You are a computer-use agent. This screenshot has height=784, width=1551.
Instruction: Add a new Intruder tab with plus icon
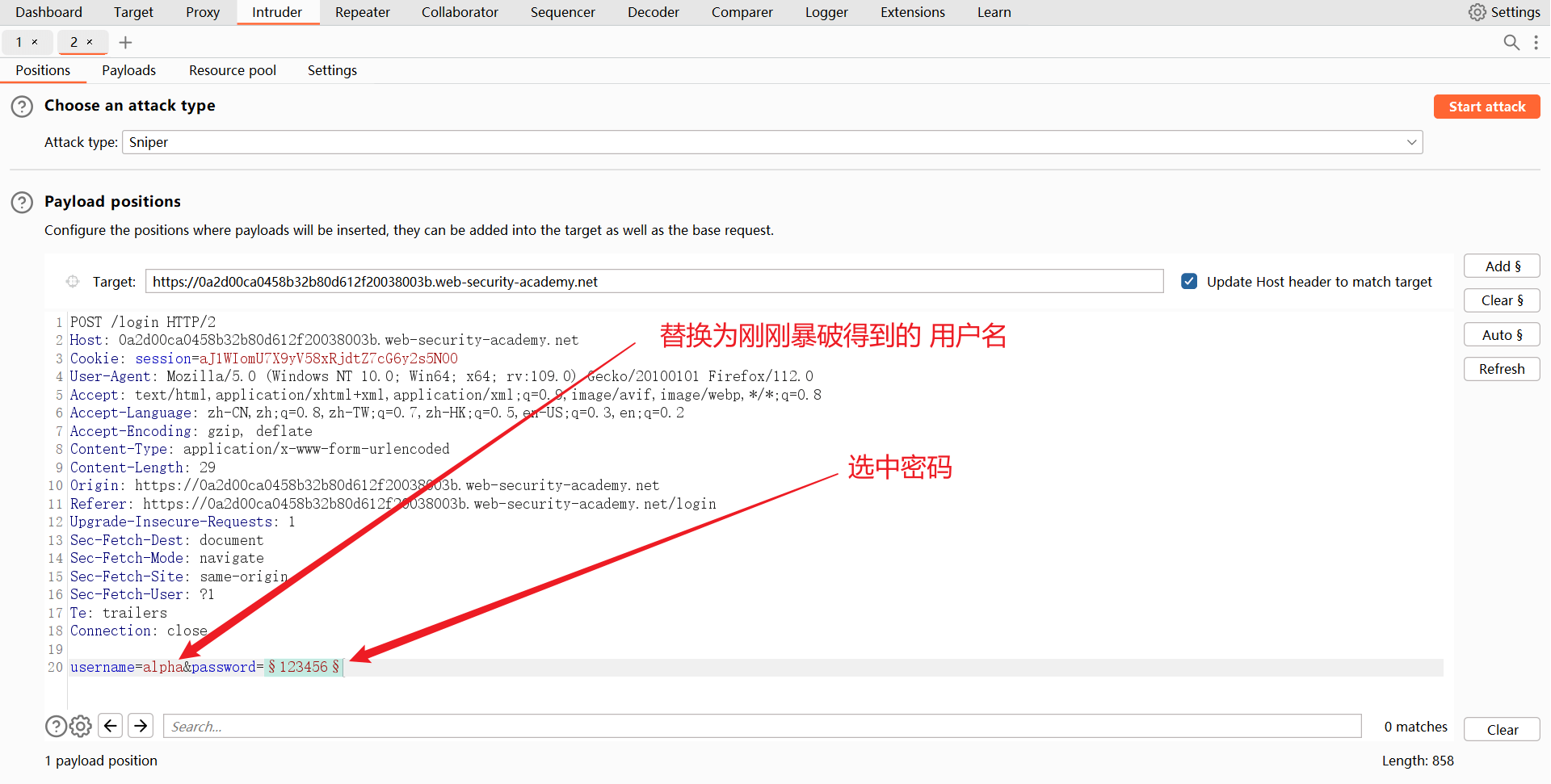125,42
